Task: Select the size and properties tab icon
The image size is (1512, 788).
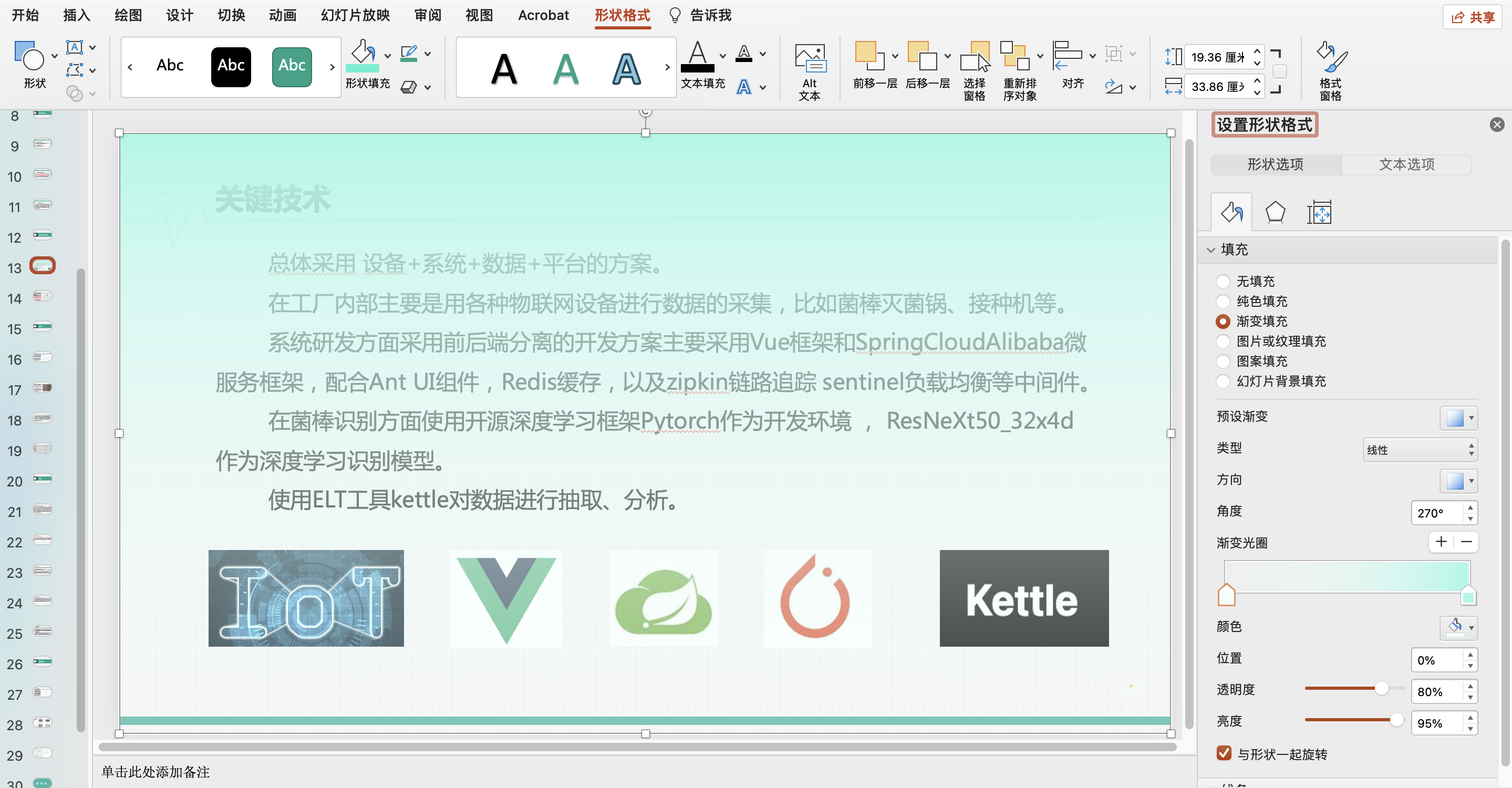Action: [x=1319, y=212]
